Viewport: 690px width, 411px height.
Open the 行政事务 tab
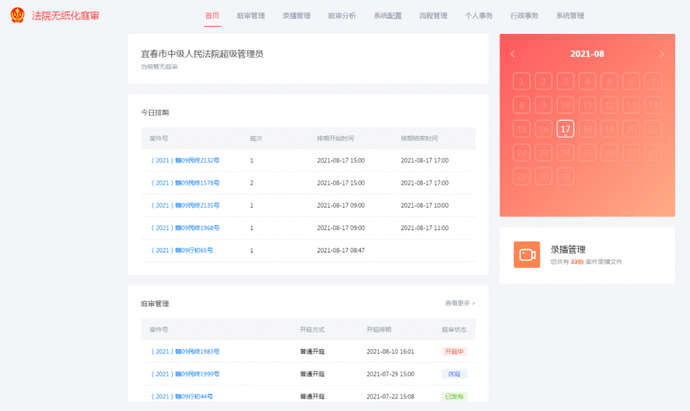click(x=525, y=16)
